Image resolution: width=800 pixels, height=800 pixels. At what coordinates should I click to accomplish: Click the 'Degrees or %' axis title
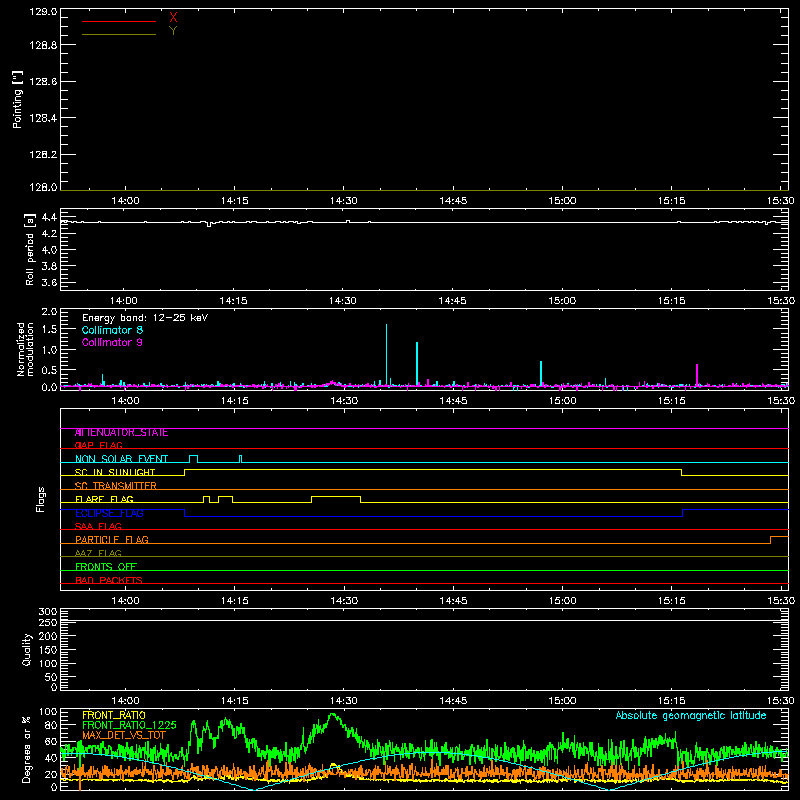click(x=26, y=749)
